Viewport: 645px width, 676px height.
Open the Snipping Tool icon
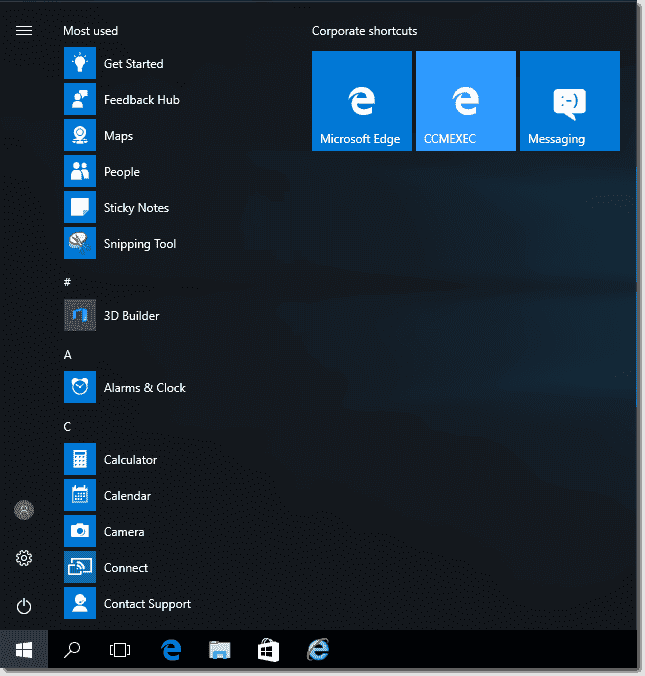click(80, 244)
